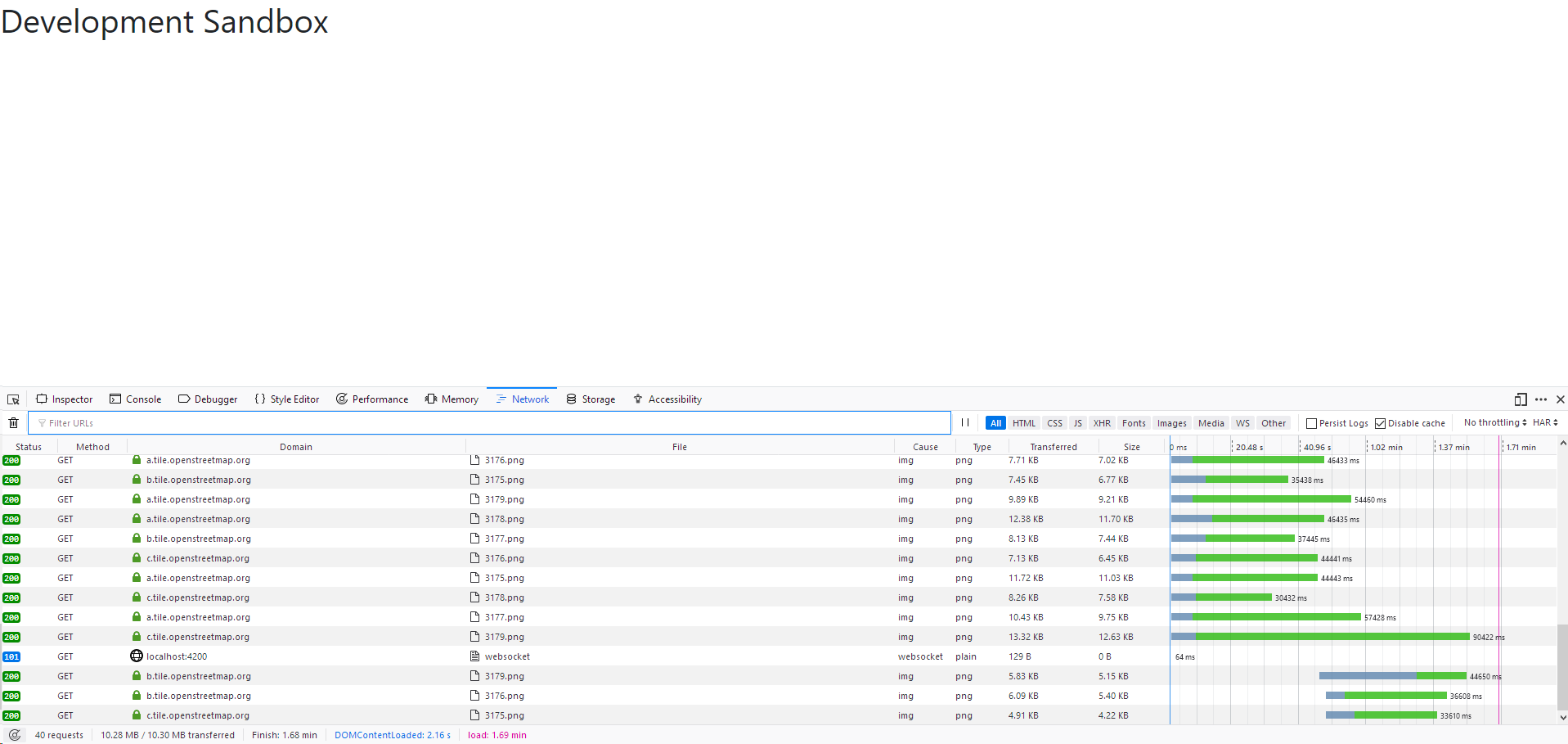Filter requests by Fonts type
The image size is (1568, 744).
click(1134, 423)
